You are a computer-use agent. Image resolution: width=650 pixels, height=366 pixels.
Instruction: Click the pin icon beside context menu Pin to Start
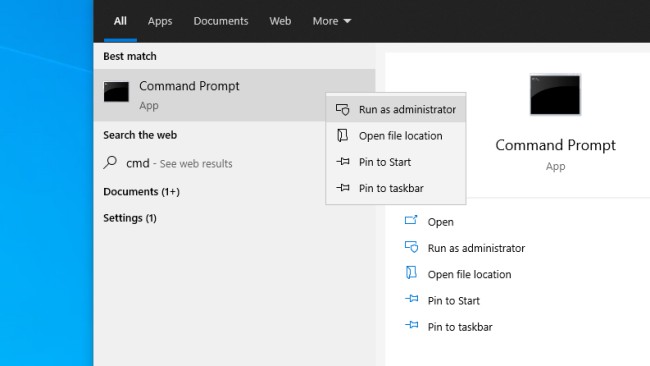point(343,161)
